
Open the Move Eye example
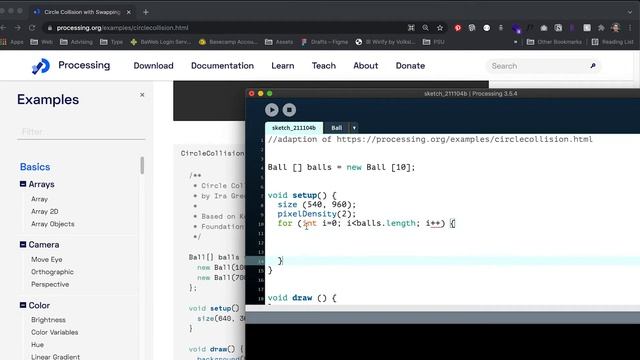tap(47, 260)
